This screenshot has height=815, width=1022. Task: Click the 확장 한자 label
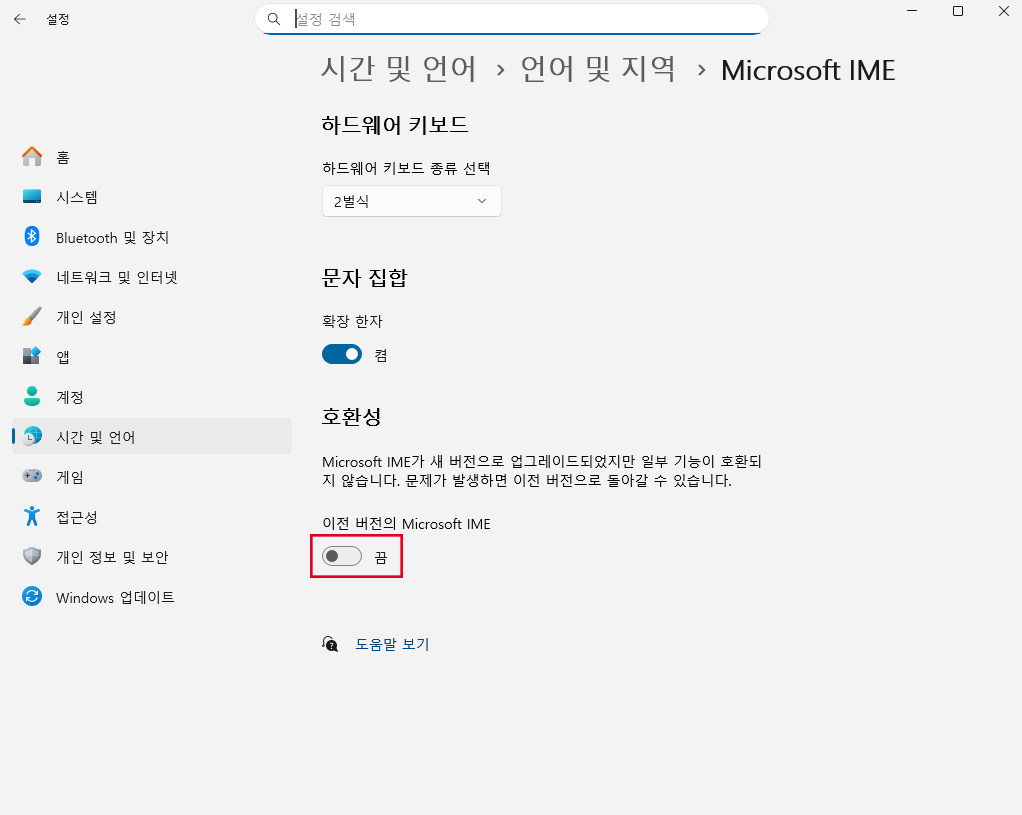click(x=352, y=321)
